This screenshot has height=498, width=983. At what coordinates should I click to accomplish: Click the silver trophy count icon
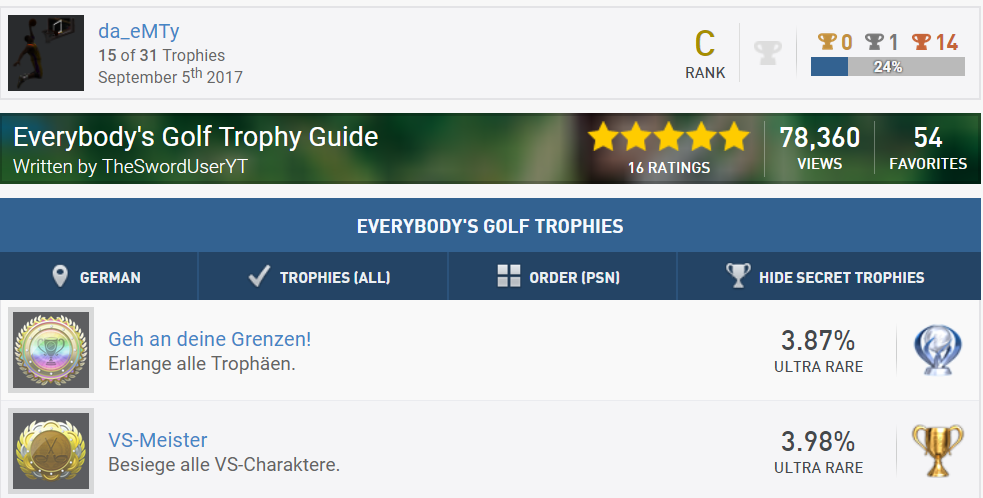[874, 42]
